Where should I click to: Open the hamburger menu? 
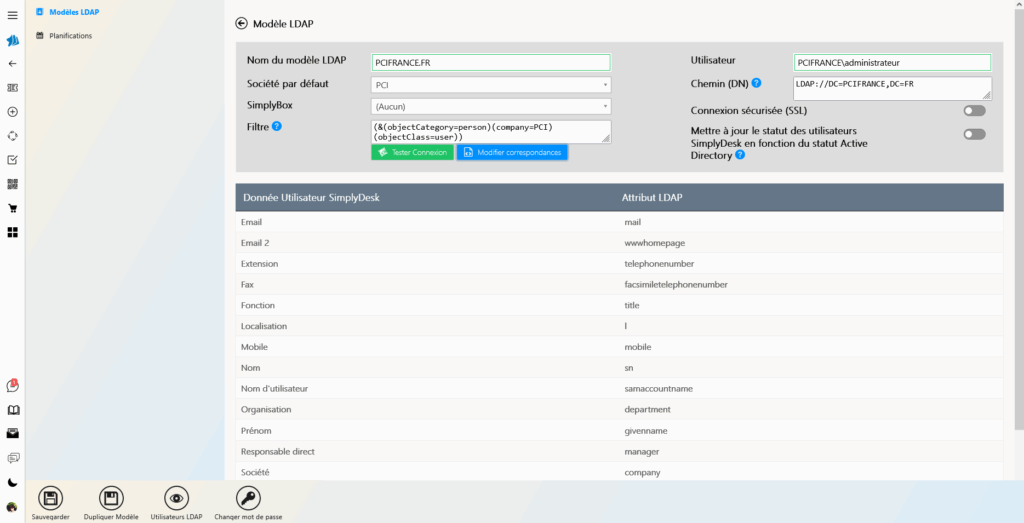point(12,15)
